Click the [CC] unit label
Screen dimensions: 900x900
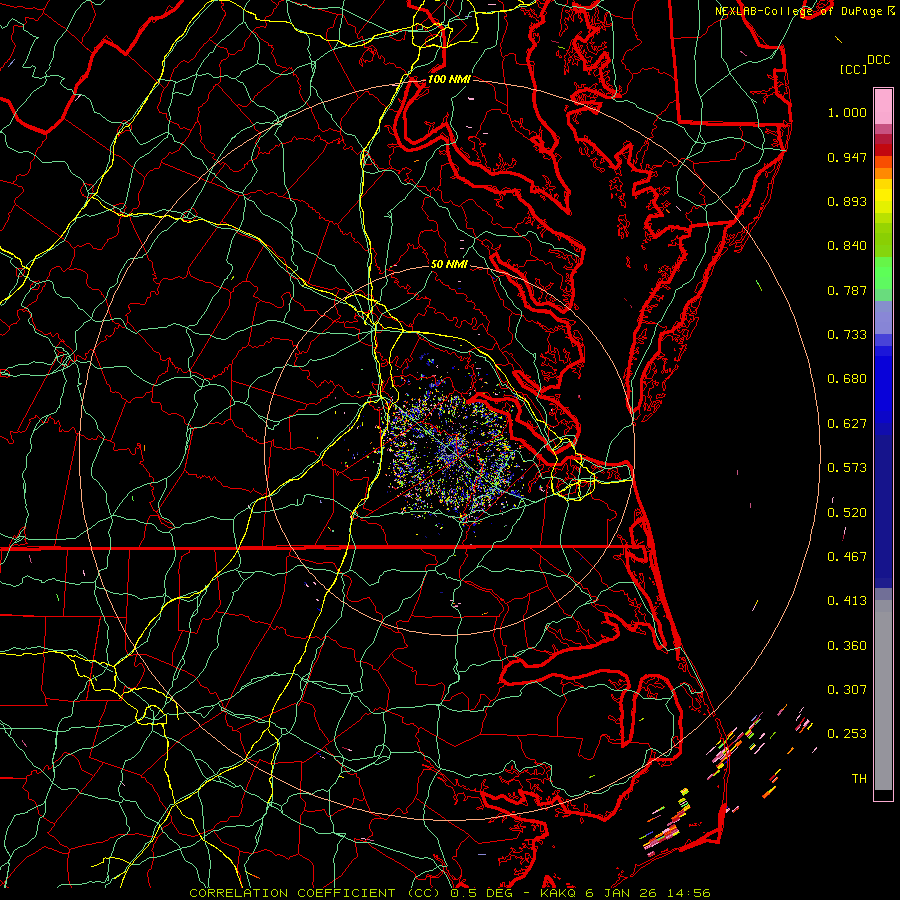click(853, 69)
